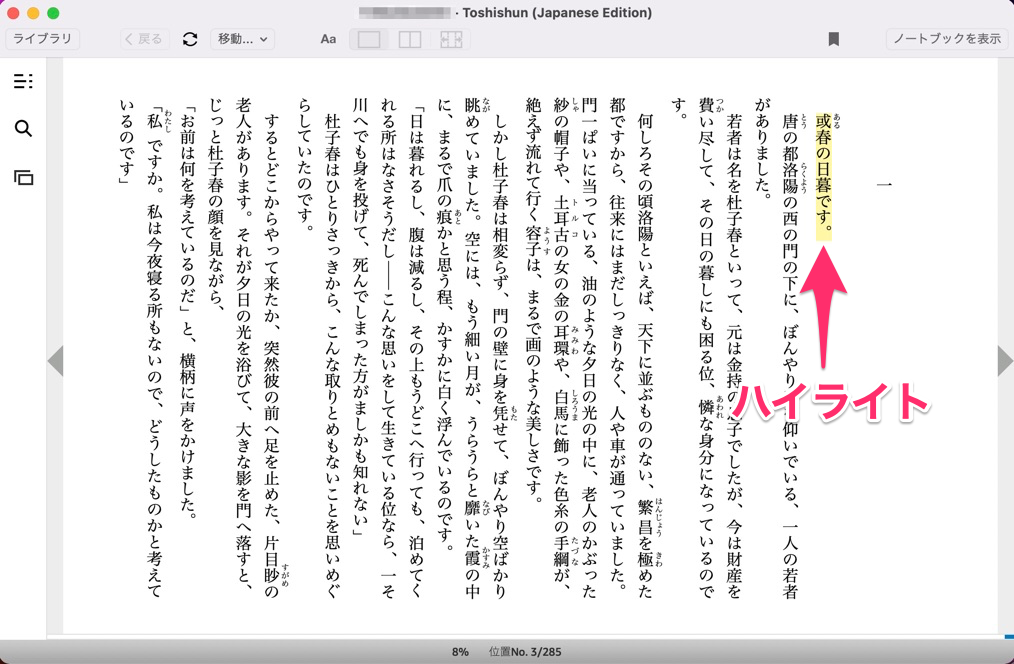The image size is (1014, 664).
Task: Expand the 移動 dropdown menu
Action: tap(242, 39)
